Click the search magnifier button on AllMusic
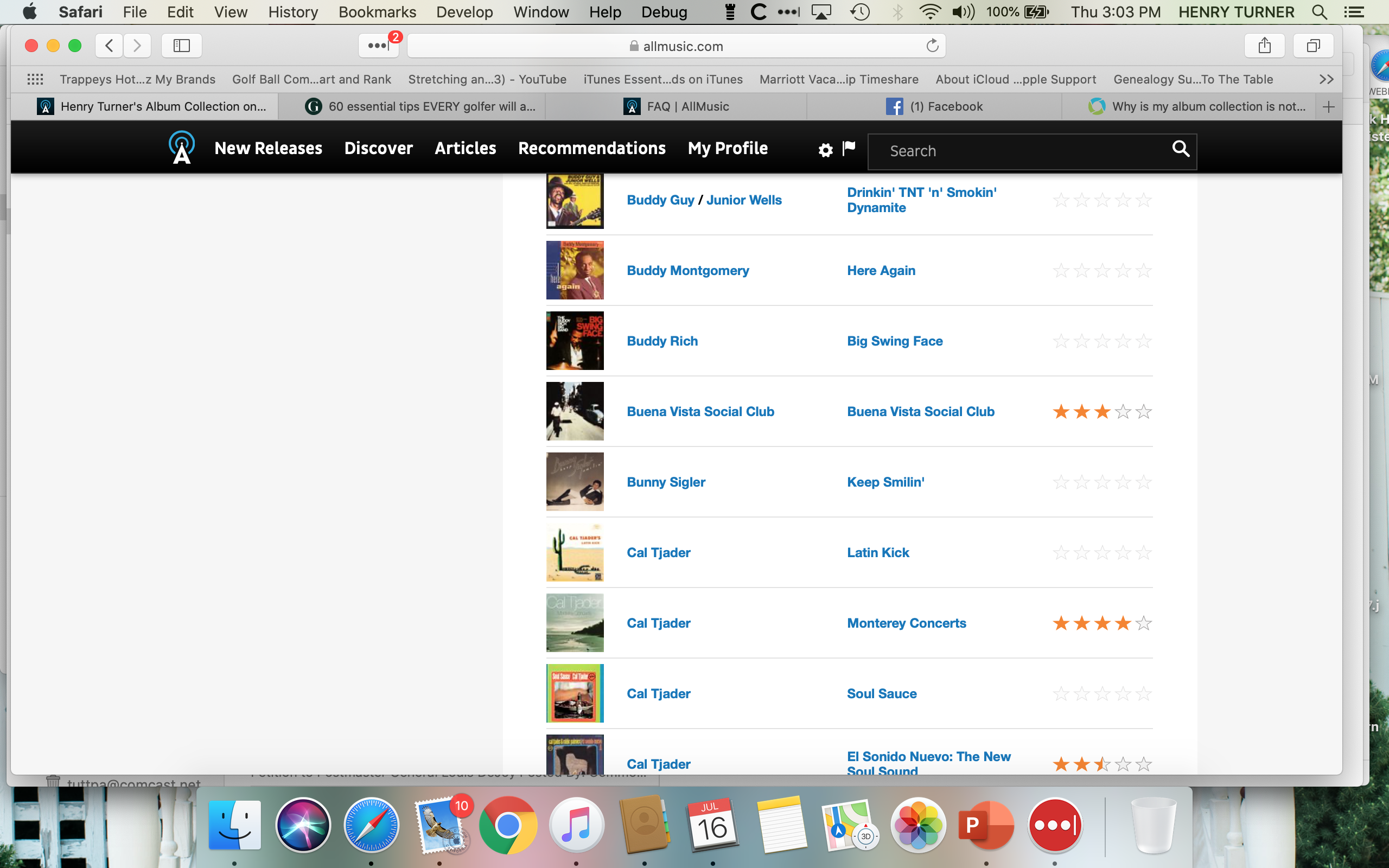Viewport: 1389px width, 868px height. [1180, 149]
